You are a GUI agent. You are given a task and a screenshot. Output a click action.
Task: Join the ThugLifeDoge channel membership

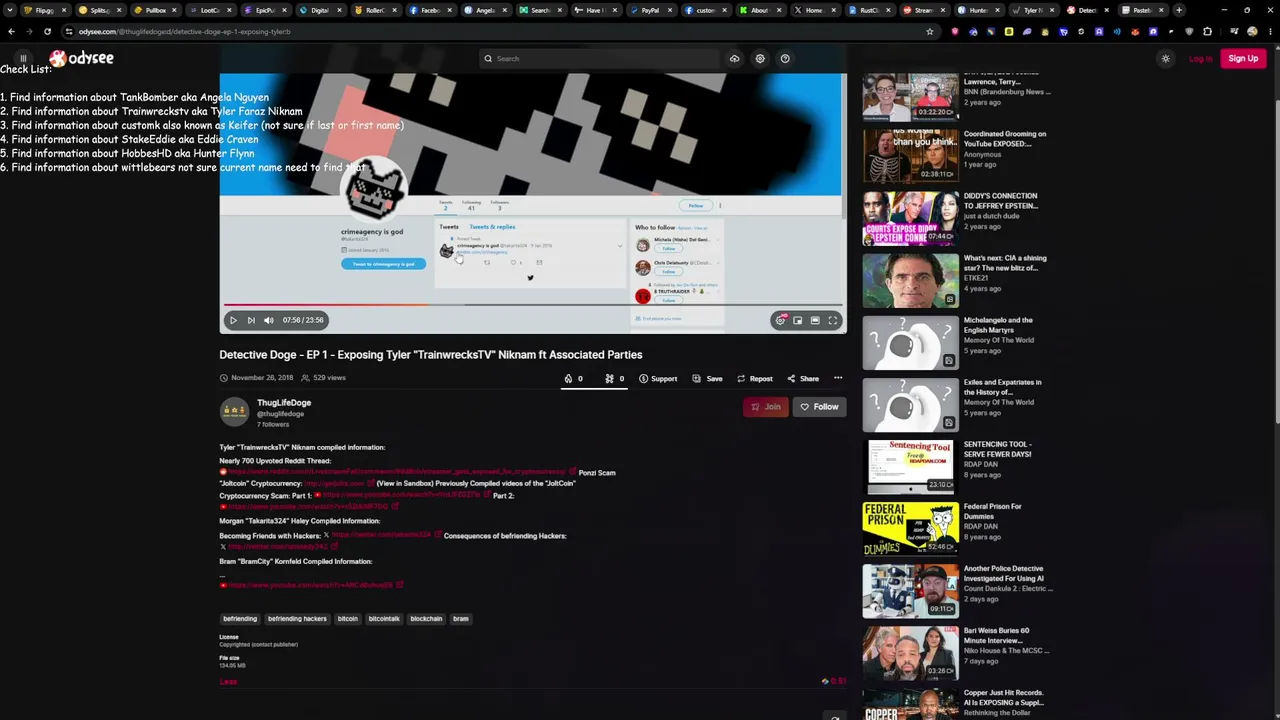point(766,407)
